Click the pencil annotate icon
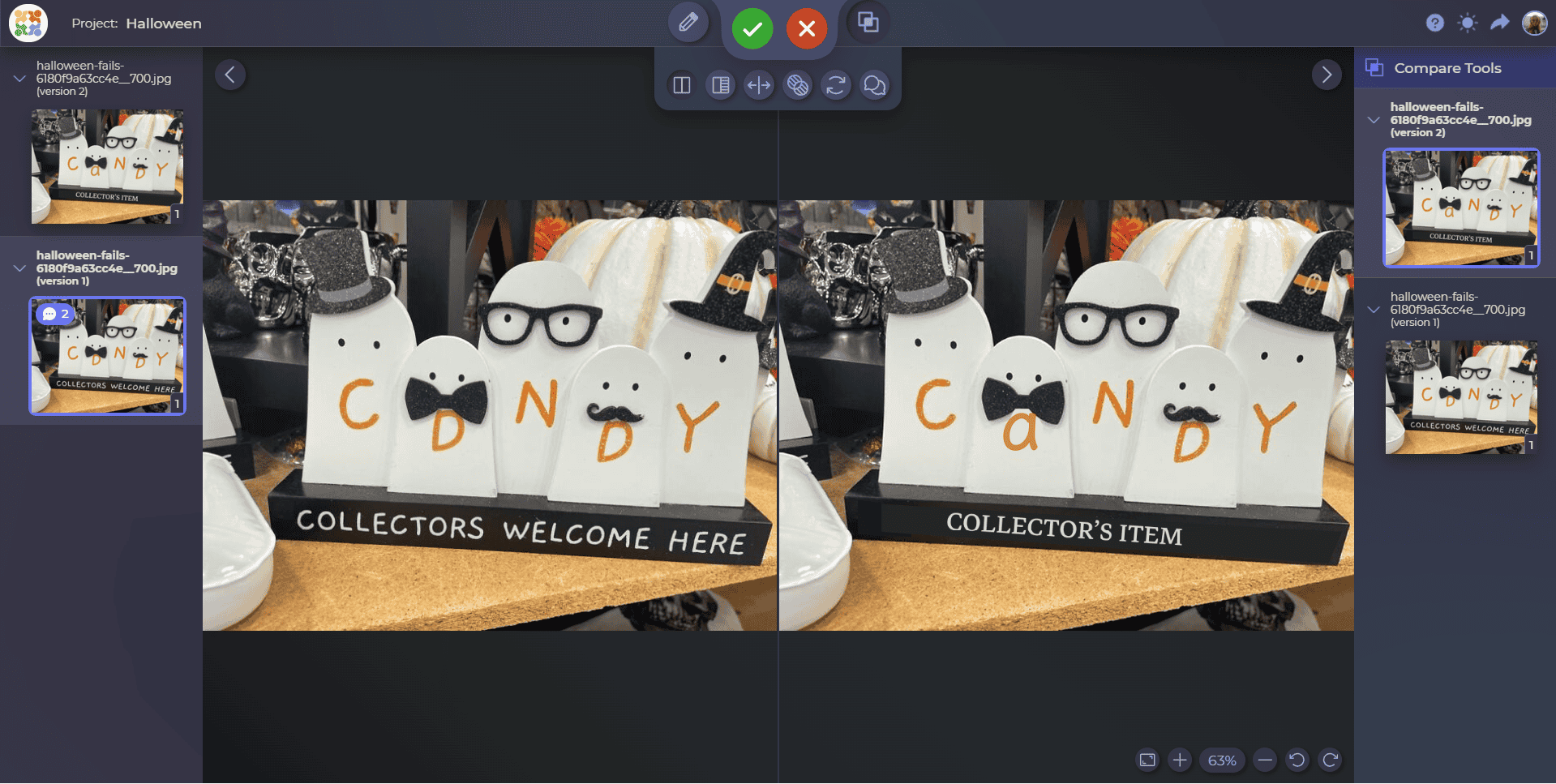Viewport: 1556px width, 784px height. [688, 23]
